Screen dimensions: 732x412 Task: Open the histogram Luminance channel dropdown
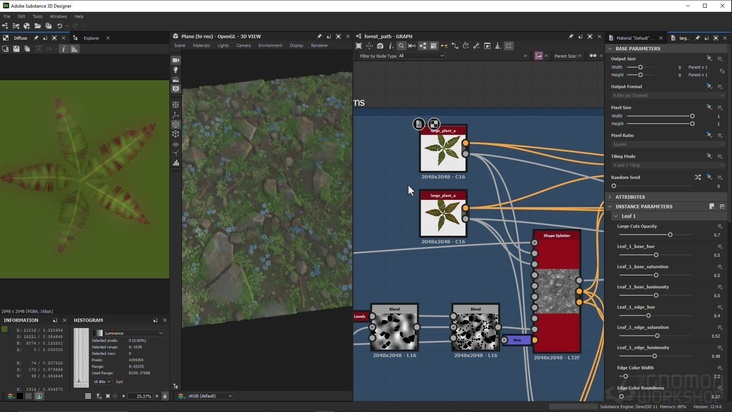tap(128, 333)
